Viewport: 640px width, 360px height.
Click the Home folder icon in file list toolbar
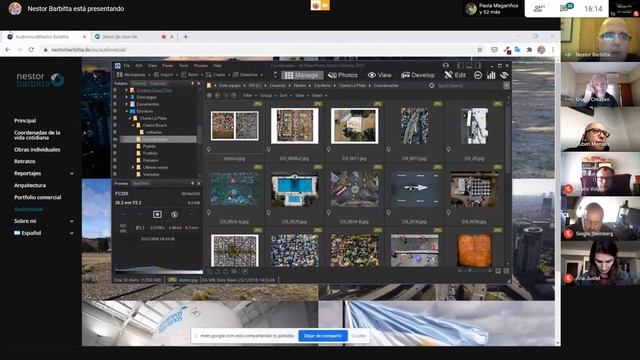point(209,96)
